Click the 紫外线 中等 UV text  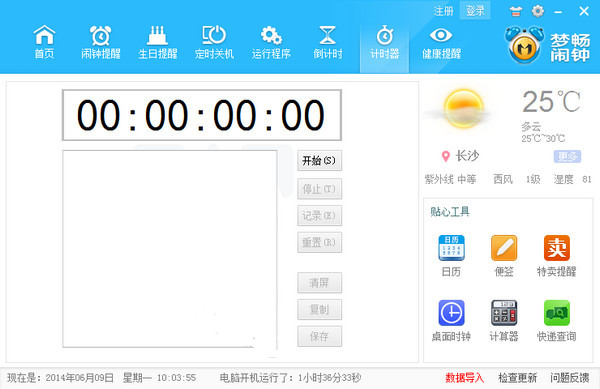(450, 179)
